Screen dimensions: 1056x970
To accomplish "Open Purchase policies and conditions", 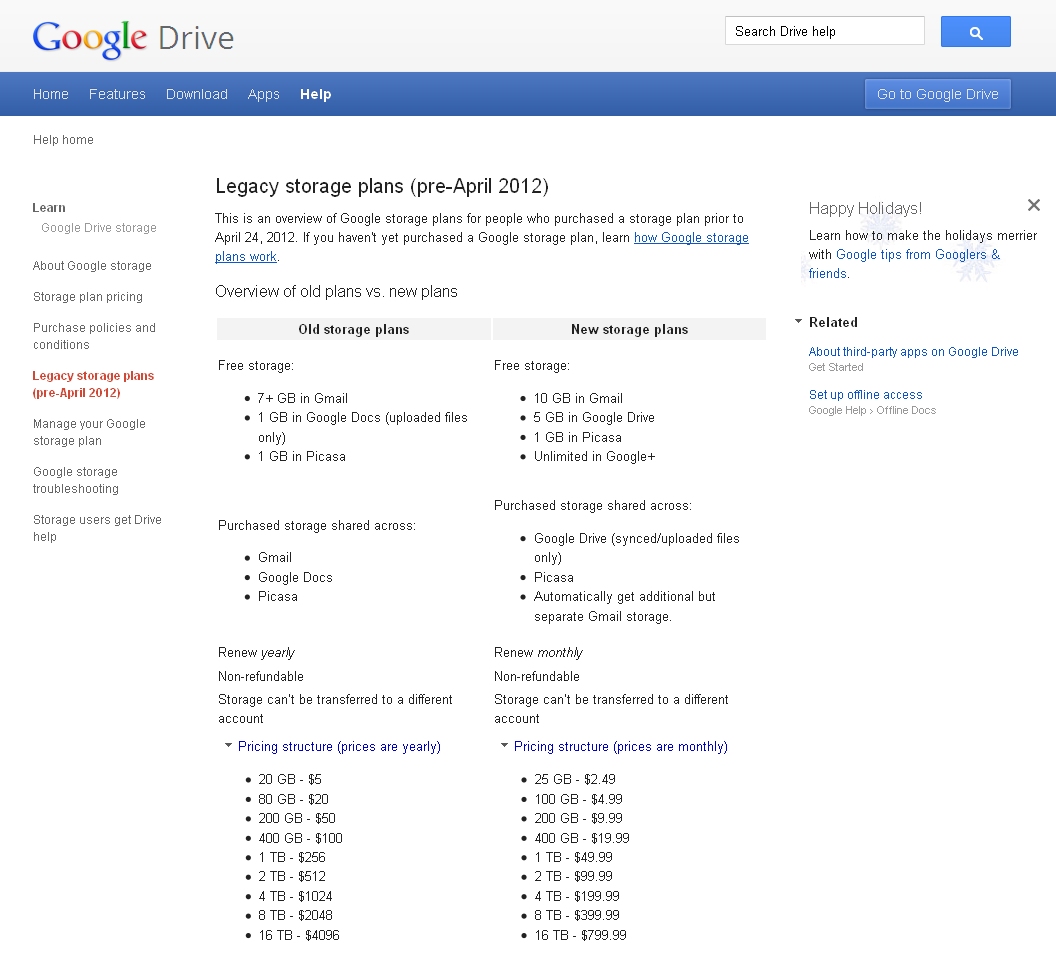I will coord(94,336).
